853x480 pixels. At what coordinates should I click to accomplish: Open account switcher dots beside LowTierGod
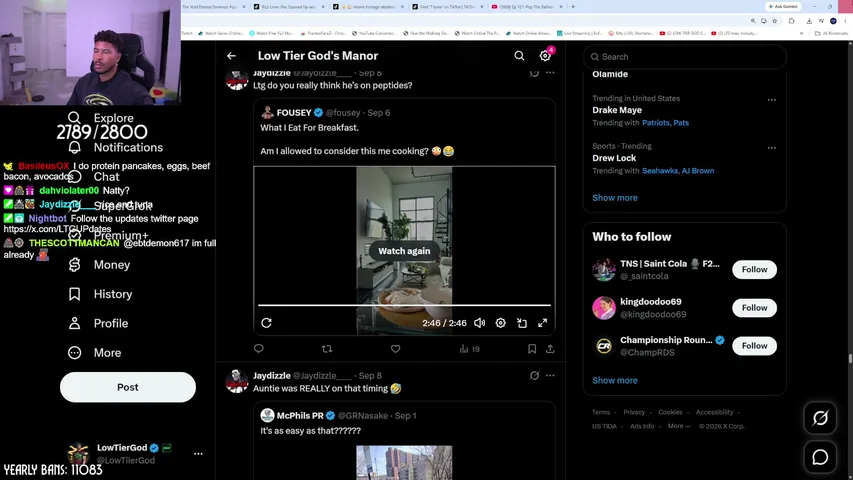coord(198,453)
